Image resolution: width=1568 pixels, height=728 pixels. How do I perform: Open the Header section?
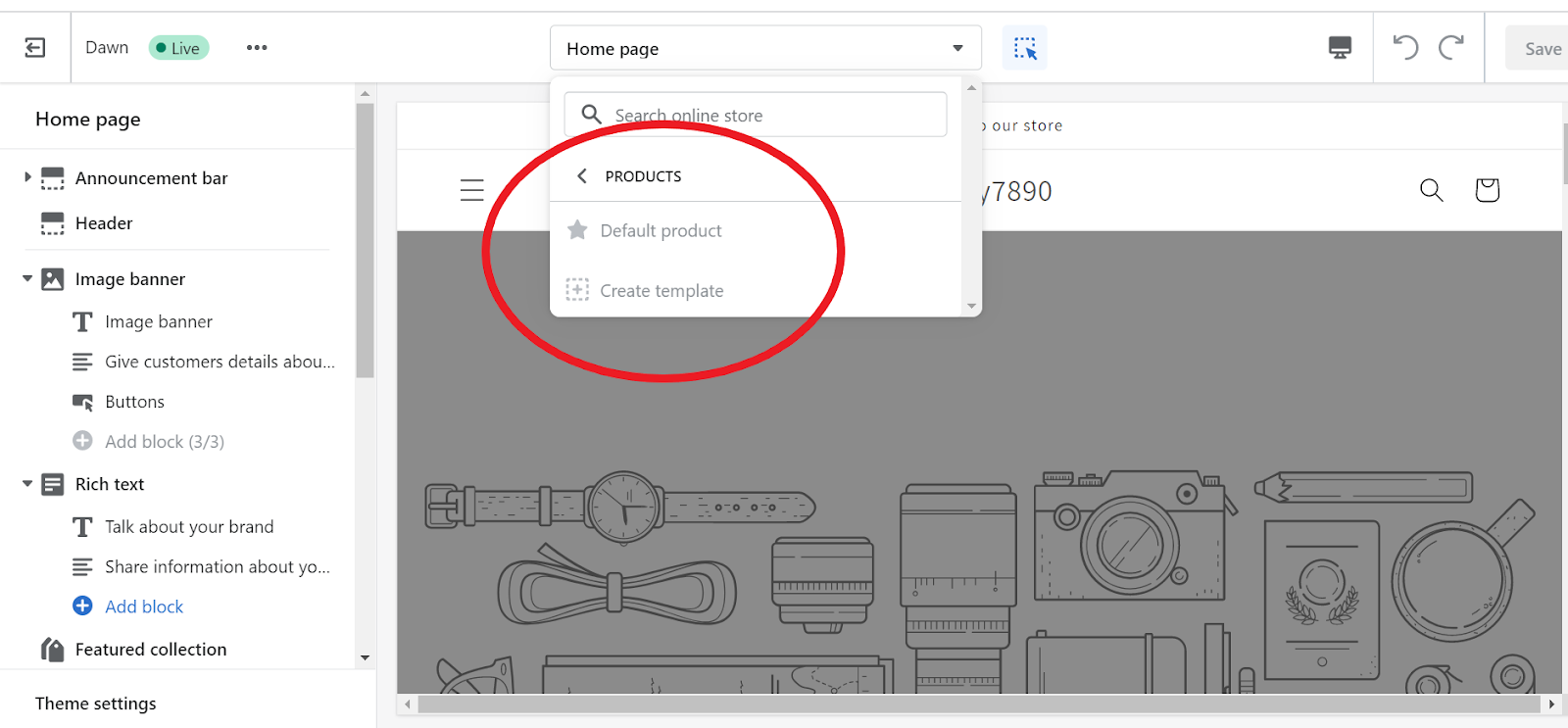[104, 223]
